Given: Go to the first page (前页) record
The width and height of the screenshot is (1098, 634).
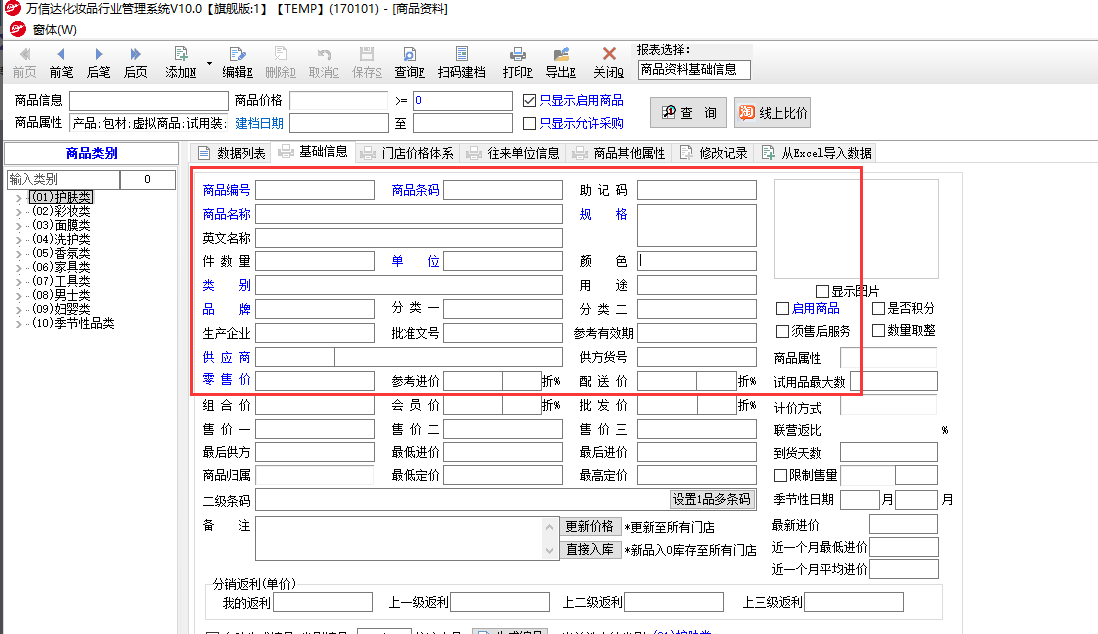Looking at the screenshot, I should point(25,63).
